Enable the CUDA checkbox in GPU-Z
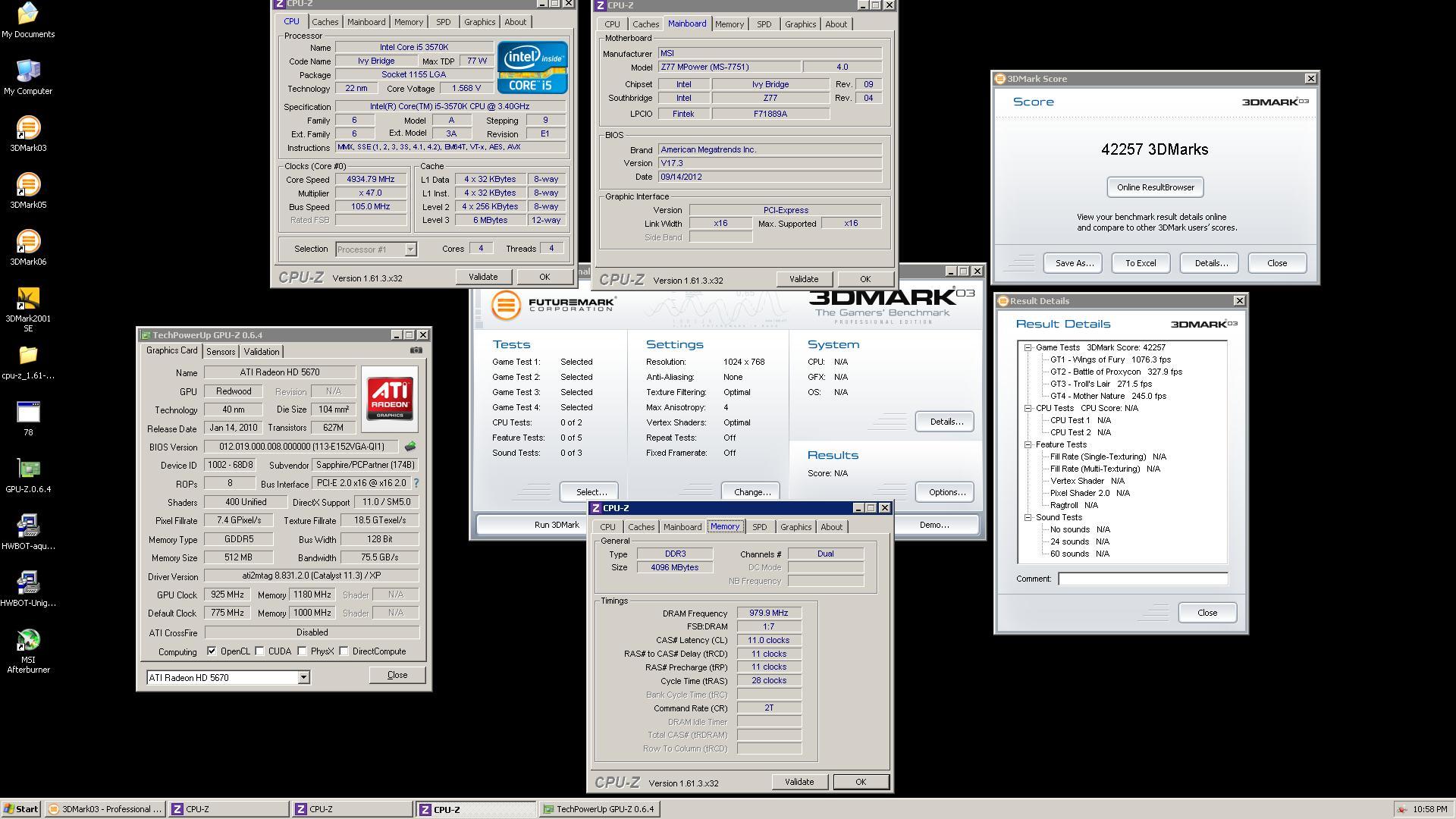The width and height of the screenshot is (1456, 819). pos(260,651)
